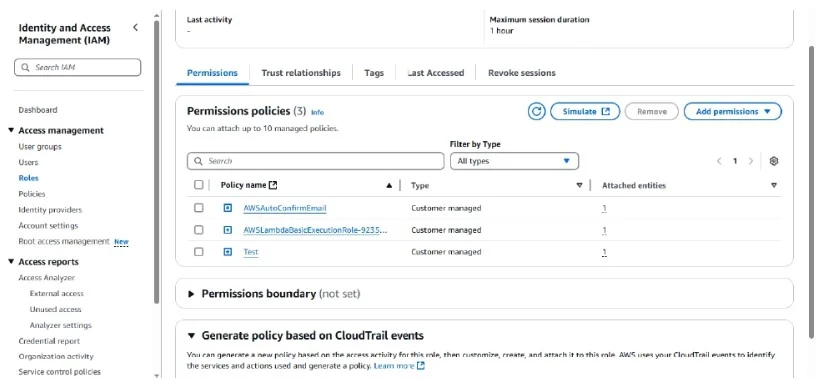Collapse the IAM navigation sidebar arrow
The image size is (825, 381).
click(x=135, y=27)
